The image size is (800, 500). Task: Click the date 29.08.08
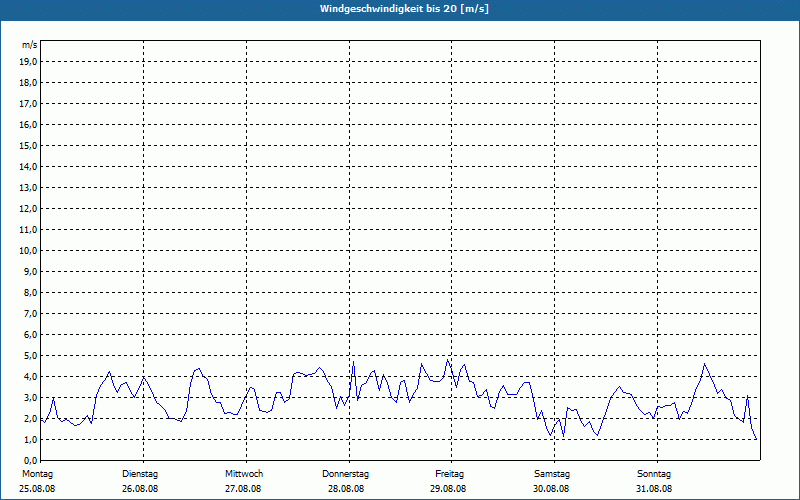[x=448, y=489]
